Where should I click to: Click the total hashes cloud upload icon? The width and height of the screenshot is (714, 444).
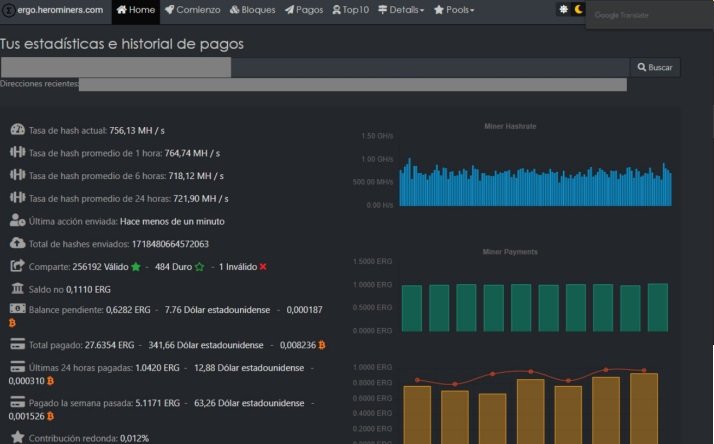(17, 243)
